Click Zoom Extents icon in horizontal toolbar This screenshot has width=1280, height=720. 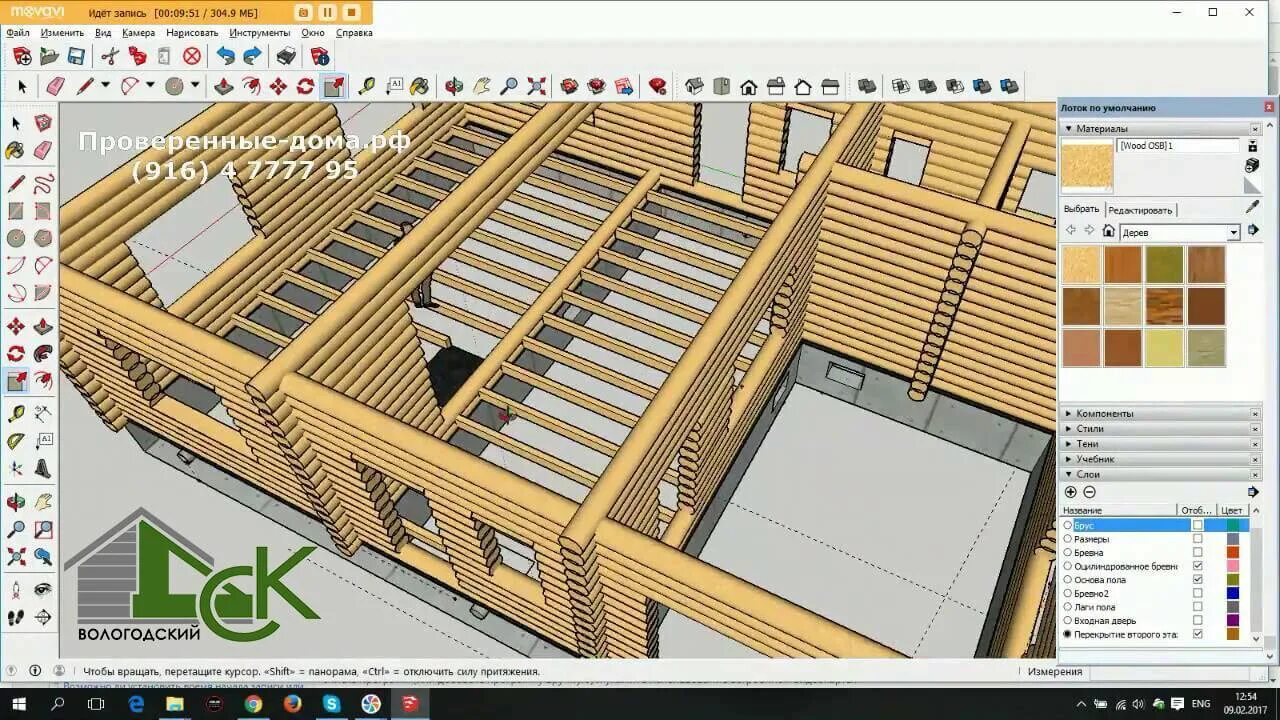[x=537, y=86]
